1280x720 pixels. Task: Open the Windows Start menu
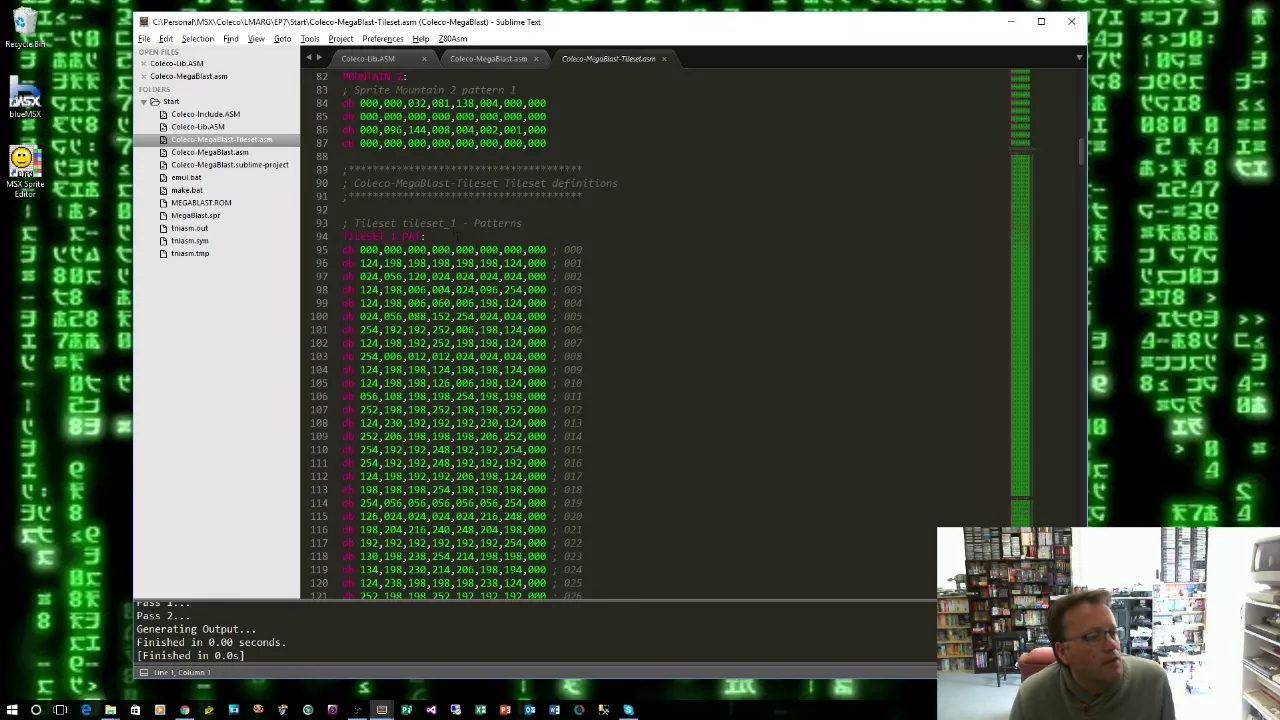coord(12,710)
